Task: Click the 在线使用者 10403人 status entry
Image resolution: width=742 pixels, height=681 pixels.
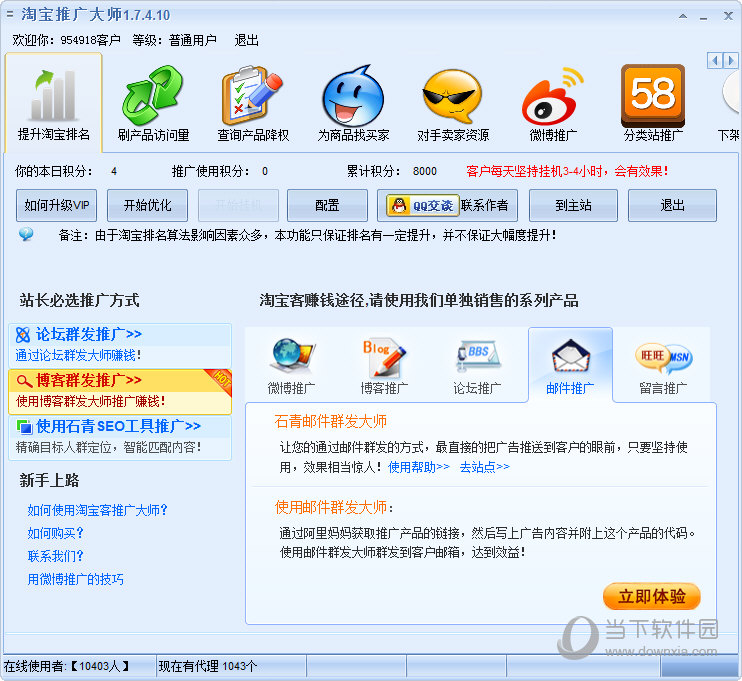Action: [x=66, y=666]
